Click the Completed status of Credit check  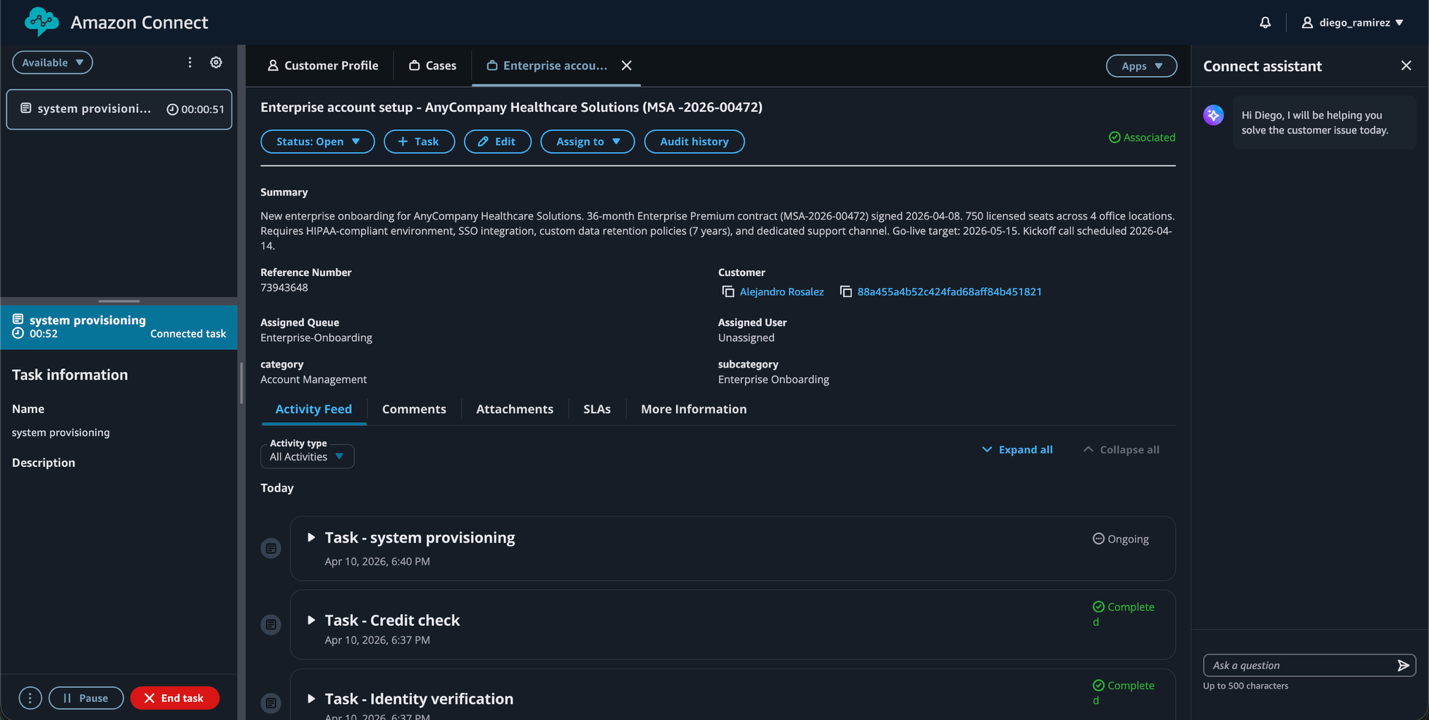(1123, 614)
